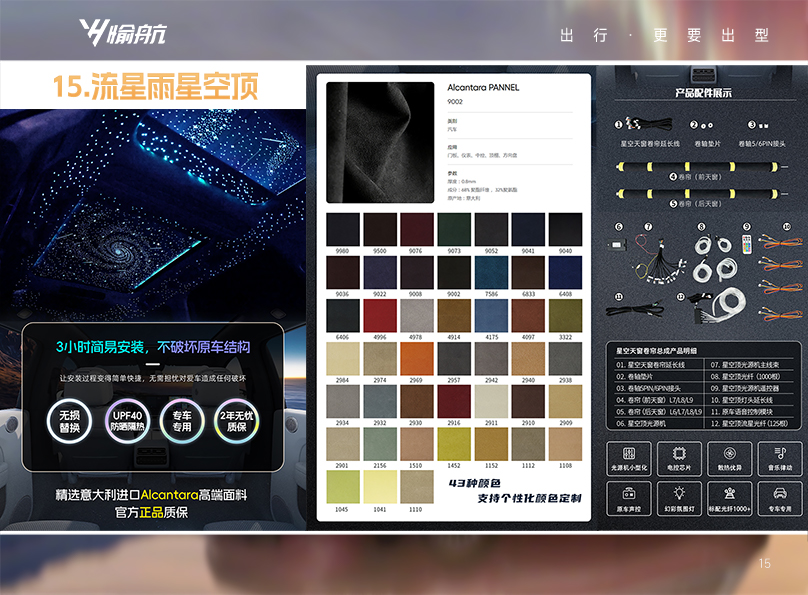Click the 电控芯片 chip icon

click(x=679, y=454)
